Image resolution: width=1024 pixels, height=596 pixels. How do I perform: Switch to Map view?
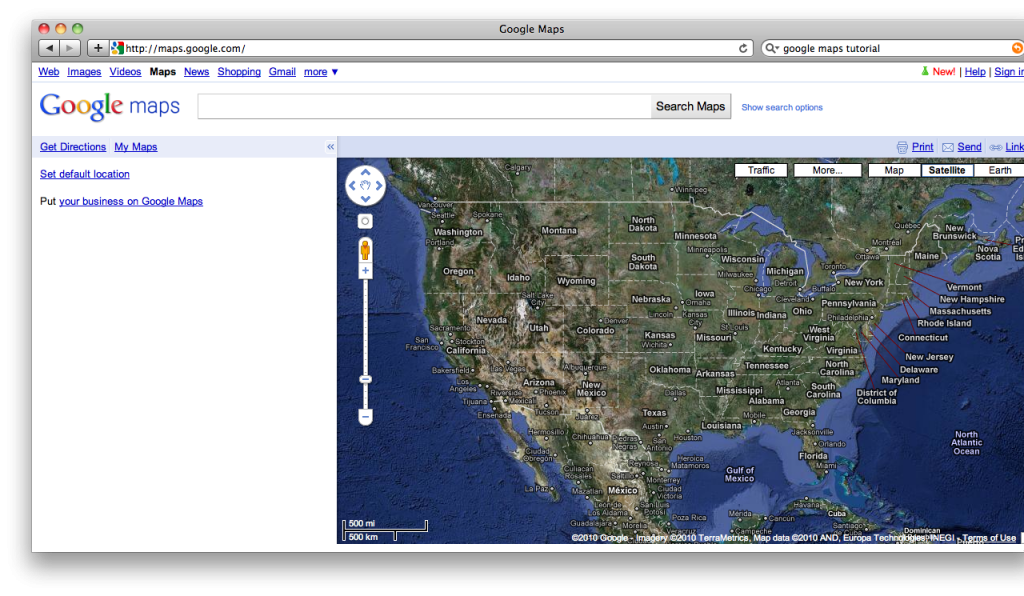[x=894, y=170]
